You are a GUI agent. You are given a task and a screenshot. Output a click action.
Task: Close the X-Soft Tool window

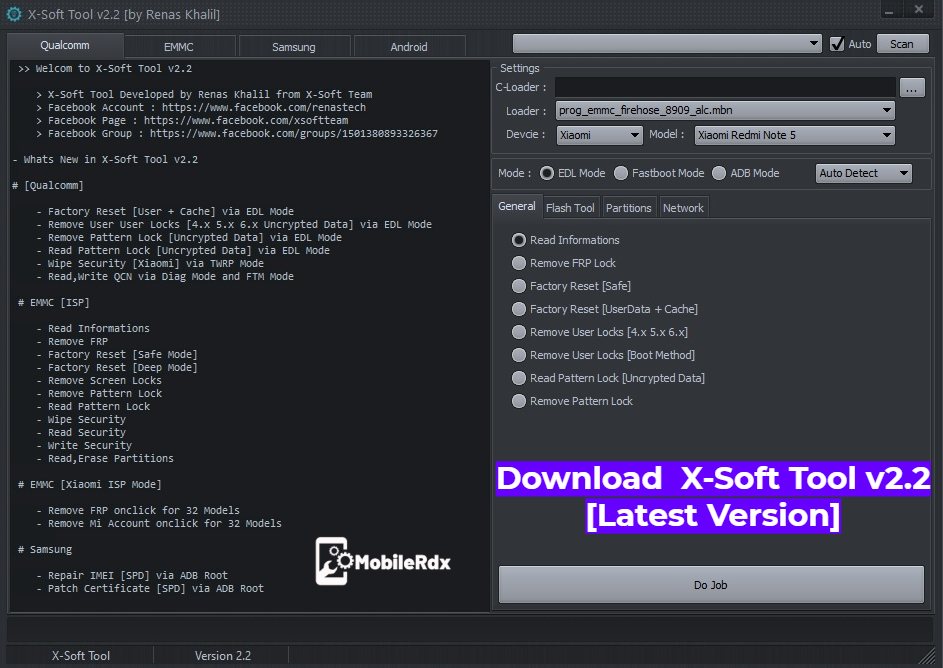918,9
